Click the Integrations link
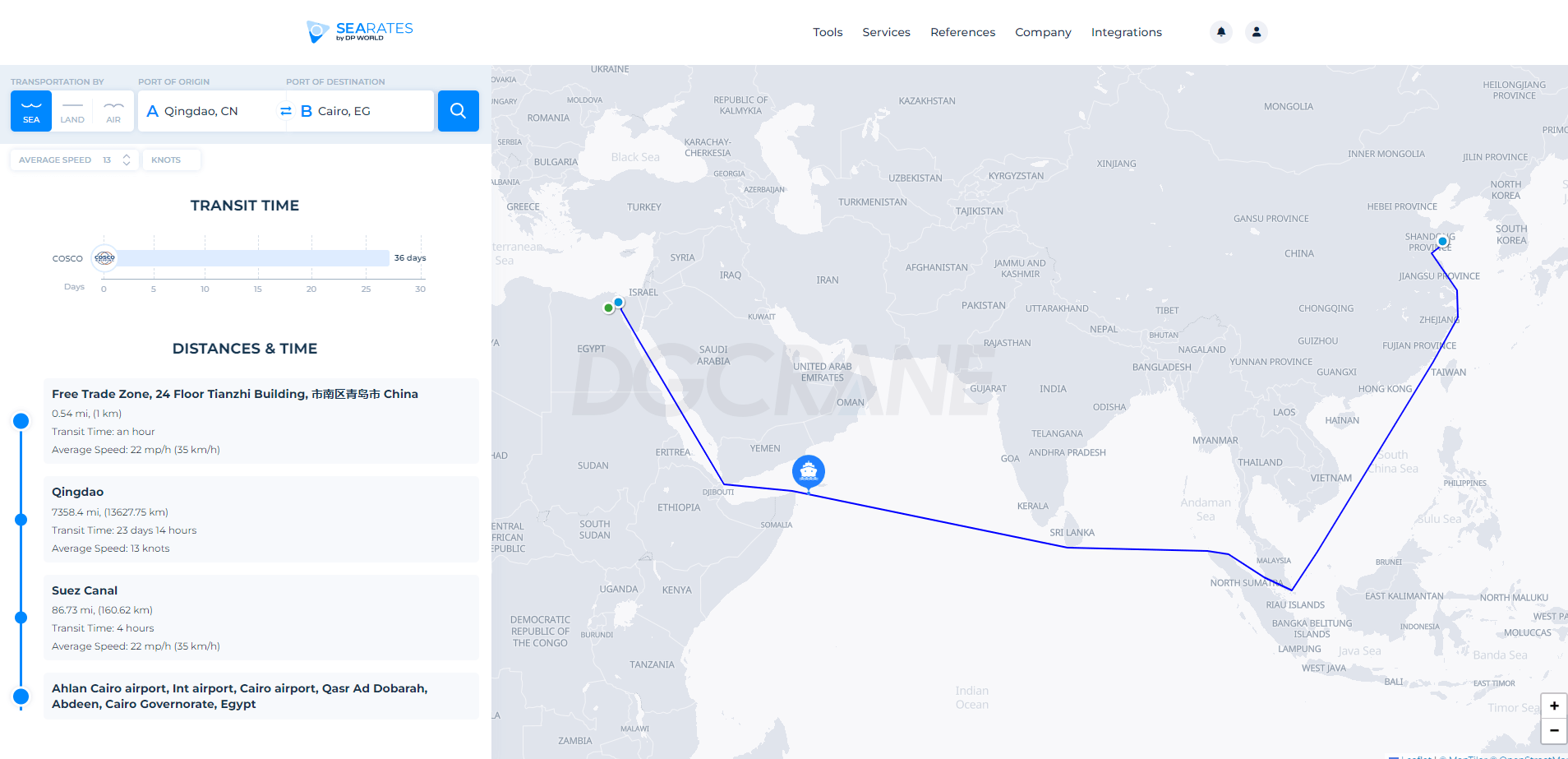 tap(1126, 32)
